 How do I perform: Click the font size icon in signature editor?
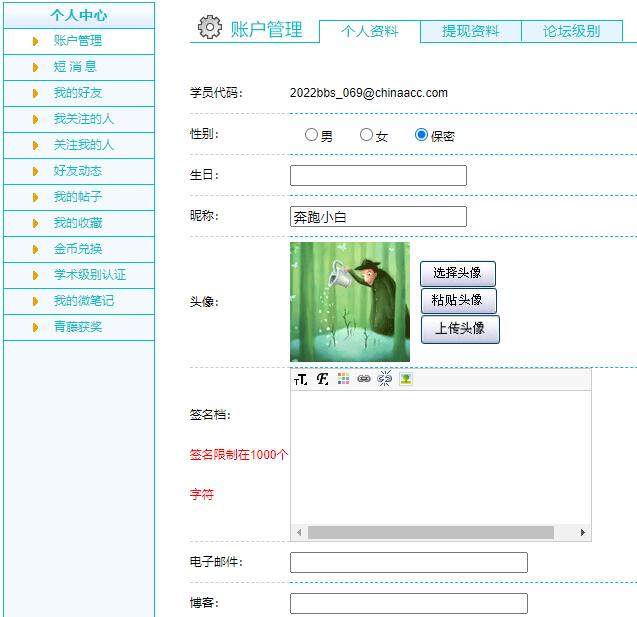[301, 379]
